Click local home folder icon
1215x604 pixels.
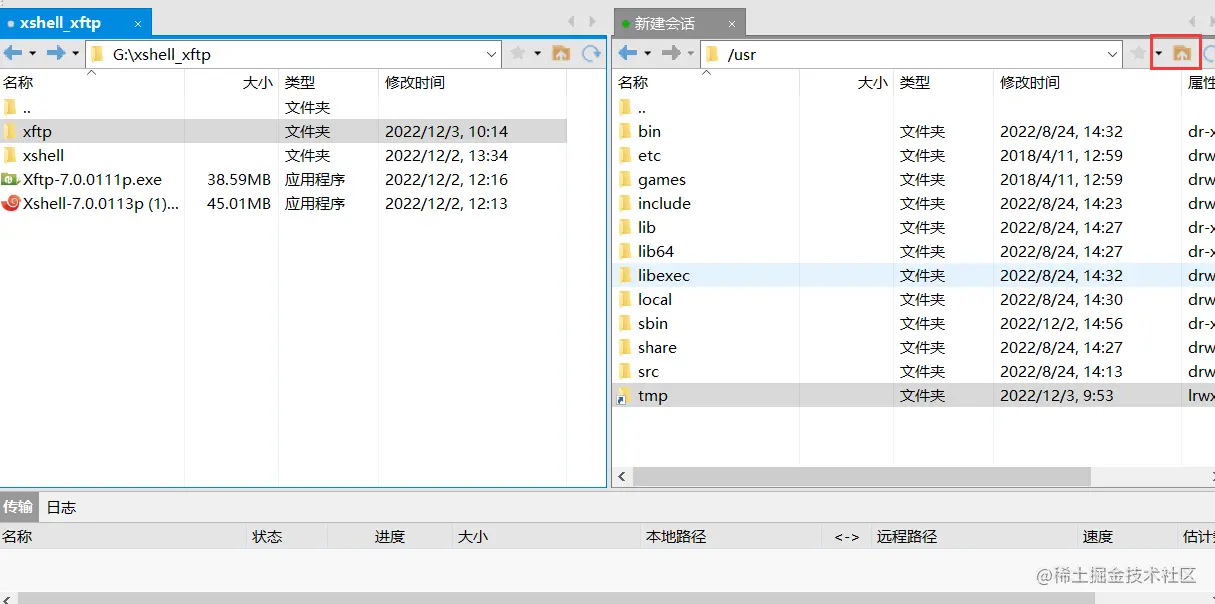(x=561, y=53)
